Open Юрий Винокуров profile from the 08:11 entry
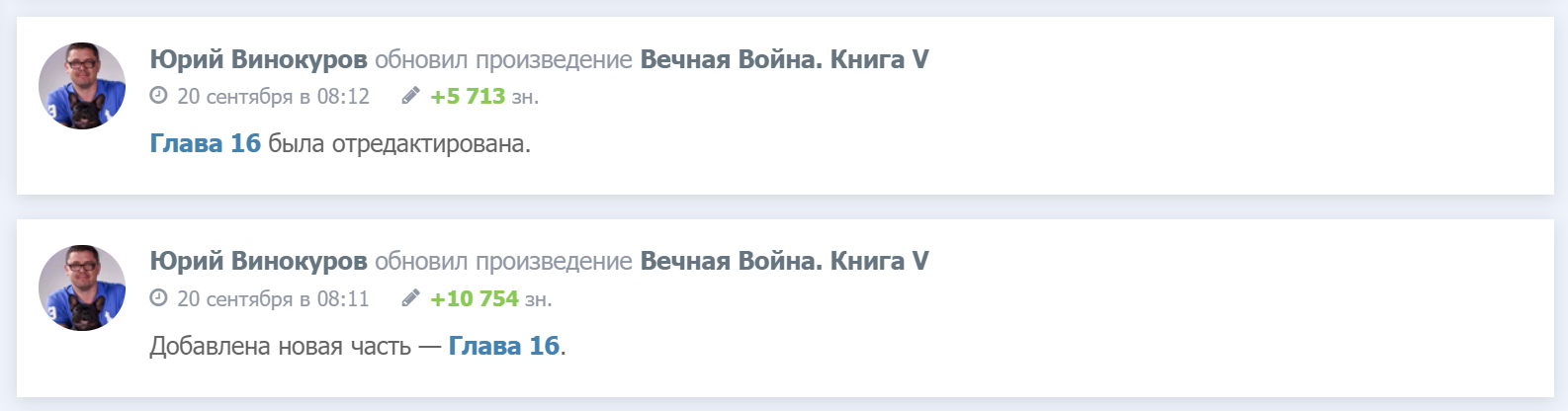 coord(258,261)
